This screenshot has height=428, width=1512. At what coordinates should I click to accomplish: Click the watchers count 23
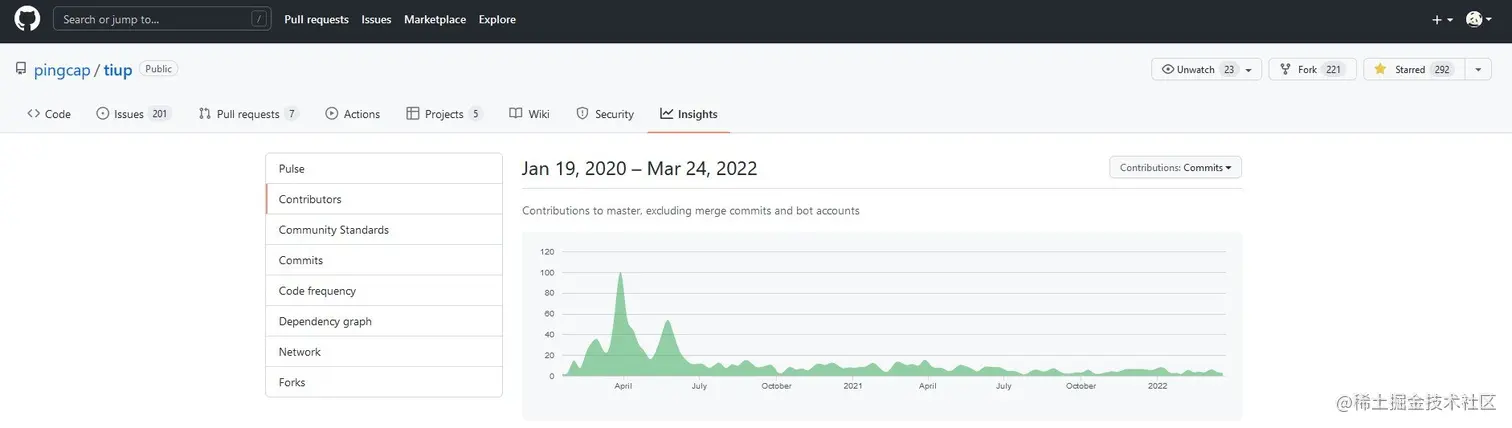(1228, 69)
